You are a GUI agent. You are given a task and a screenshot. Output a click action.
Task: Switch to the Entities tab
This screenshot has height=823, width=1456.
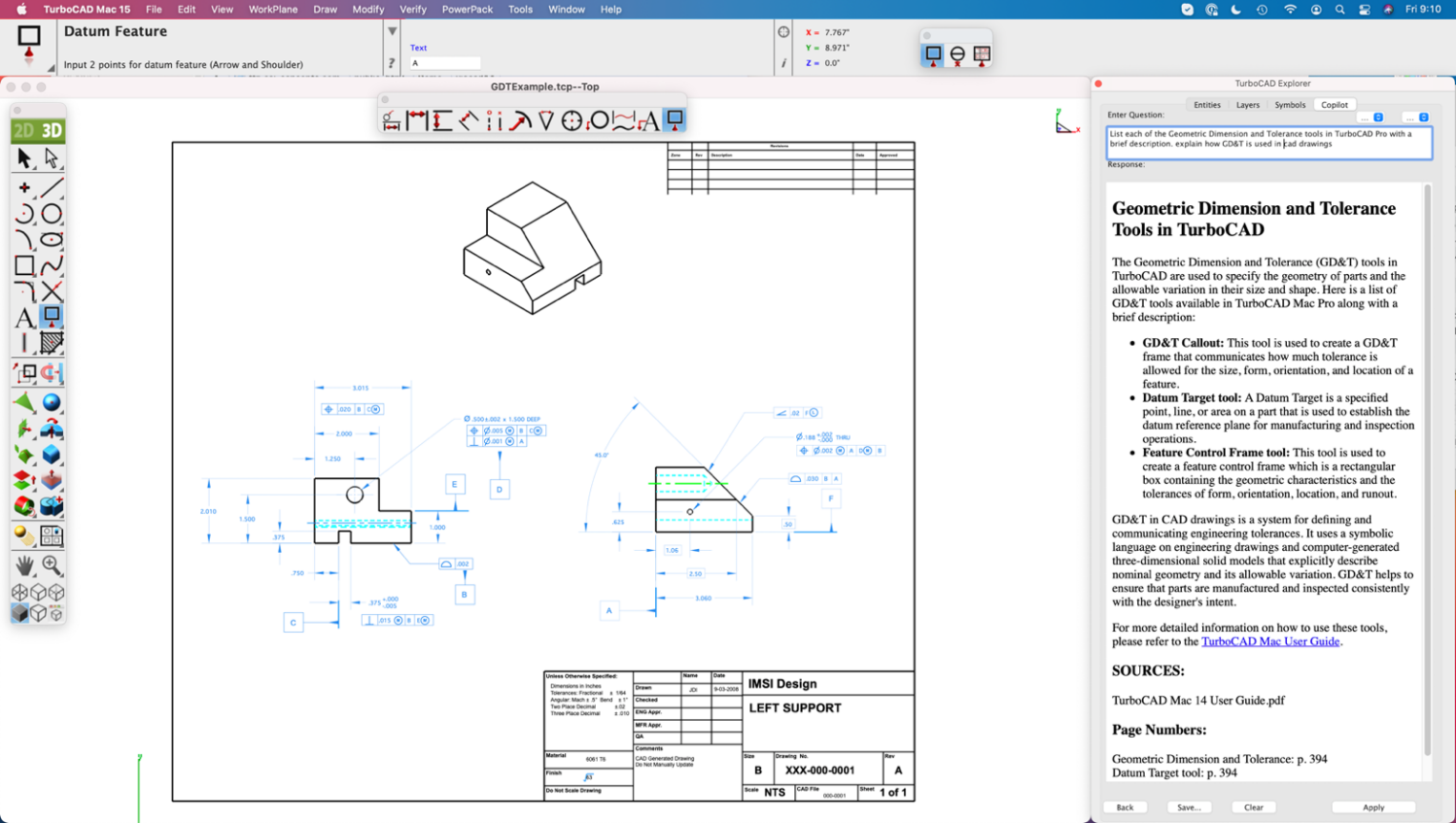click(x=1207, y=105)
